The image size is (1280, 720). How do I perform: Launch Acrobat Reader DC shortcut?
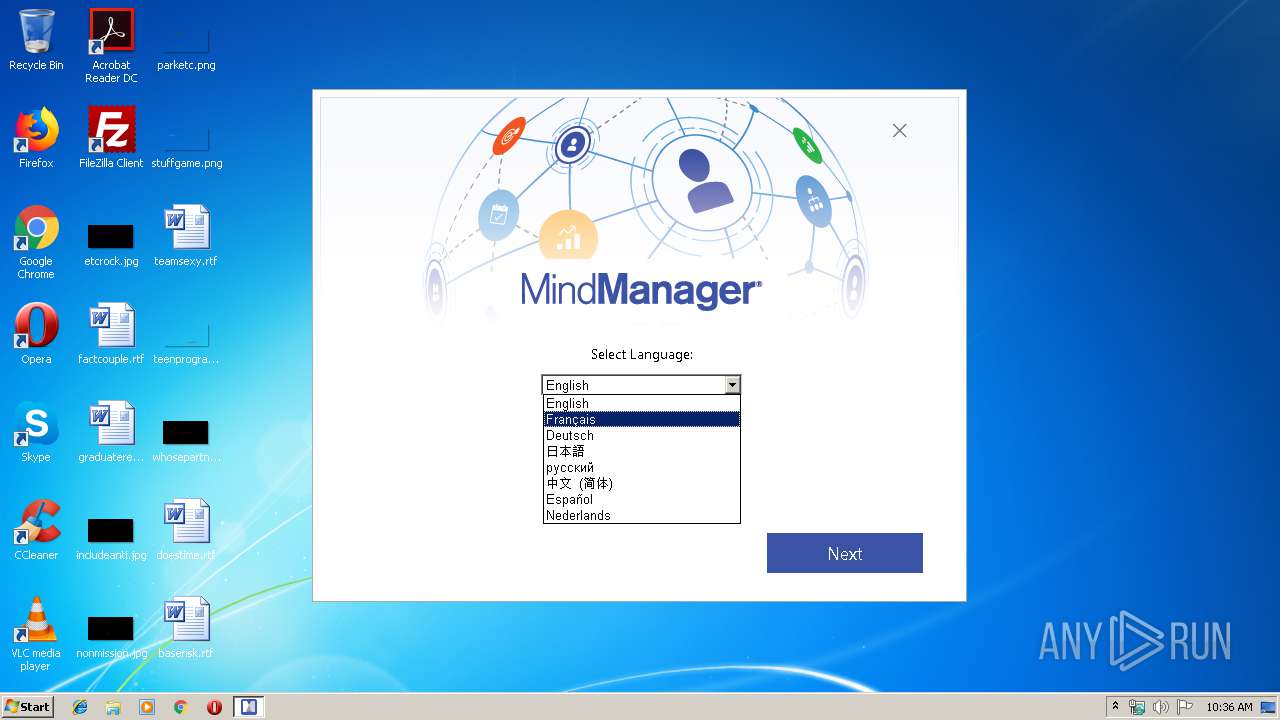(111, 46)
